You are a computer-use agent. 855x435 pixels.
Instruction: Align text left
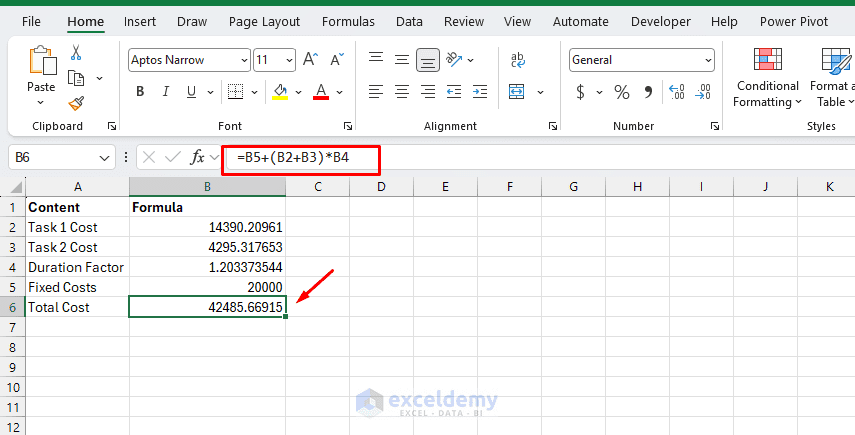[376, 92]
